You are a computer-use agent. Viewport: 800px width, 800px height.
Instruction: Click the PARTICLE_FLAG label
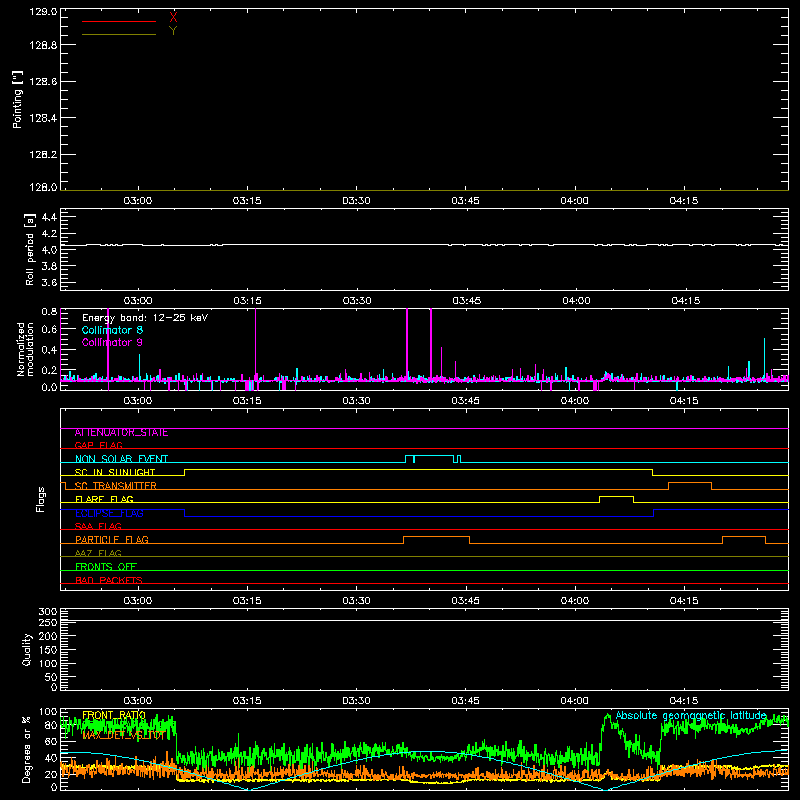click(112, 540)
